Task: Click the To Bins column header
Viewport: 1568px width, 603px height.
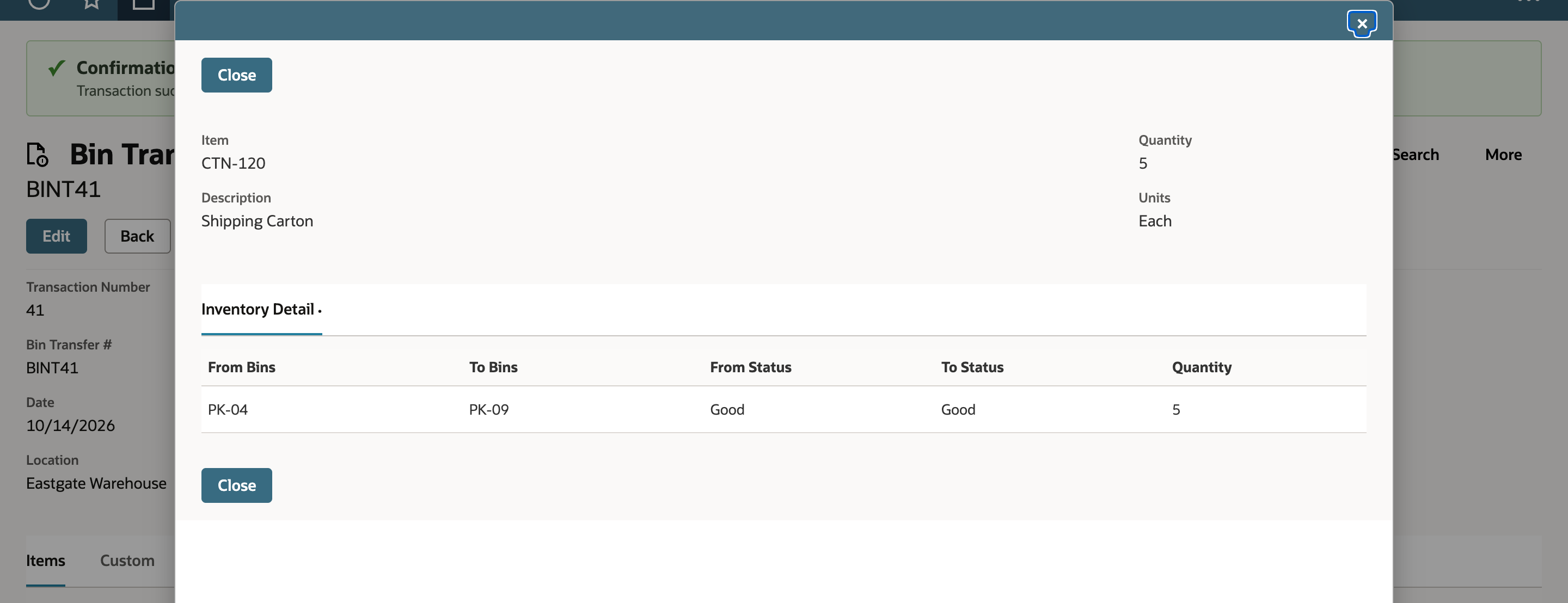Action: click(x=493, y=367)
